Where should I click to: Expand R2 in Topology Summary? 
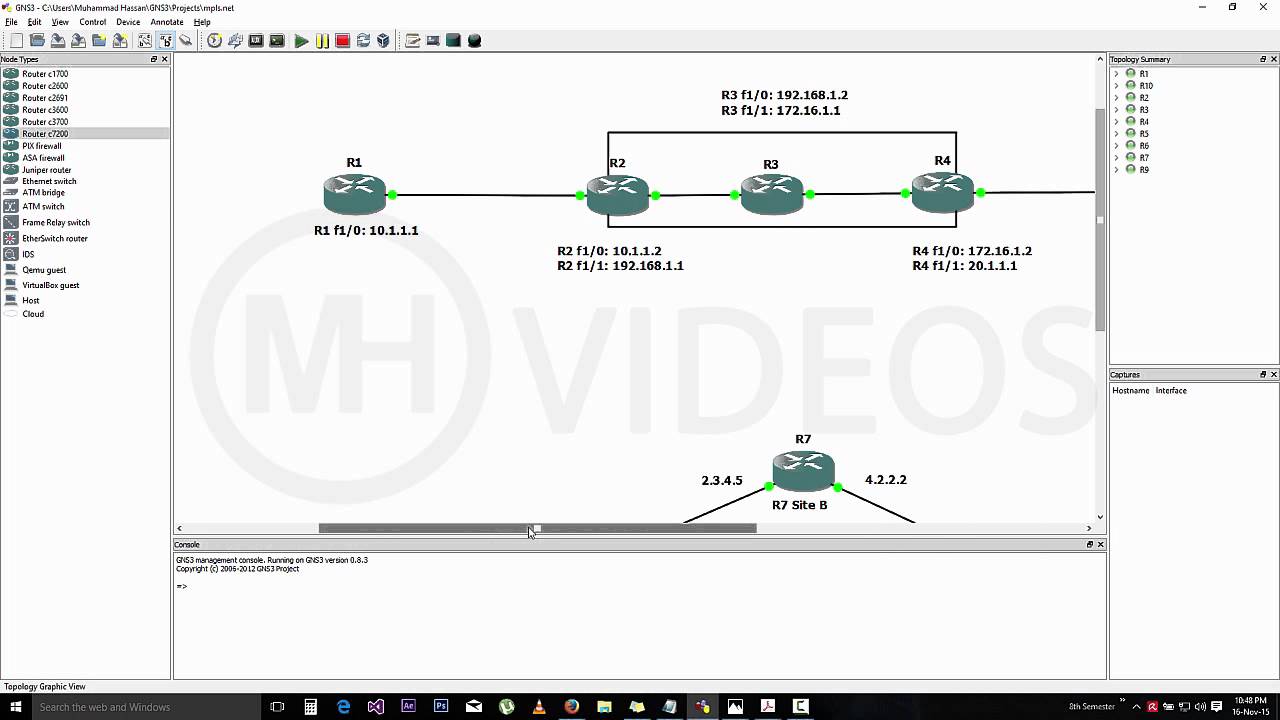(1116, 98)
